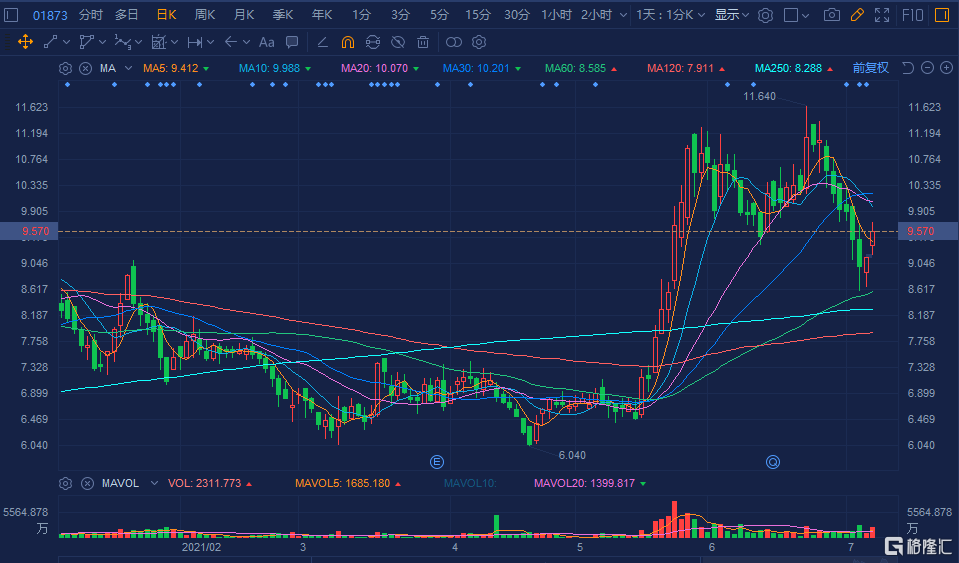
Task: Select the chart measurement tool
Action: tap(158, 42)
